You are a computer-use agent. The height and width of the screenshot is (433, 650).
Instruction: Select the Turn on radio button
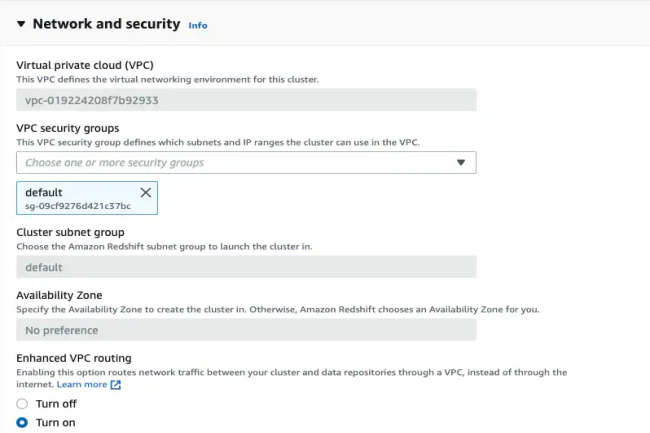pos(22,423)
